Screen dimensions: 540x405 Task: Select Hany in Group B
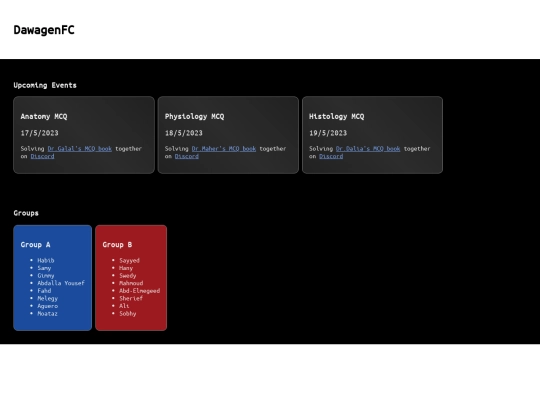tap(126, 268)
